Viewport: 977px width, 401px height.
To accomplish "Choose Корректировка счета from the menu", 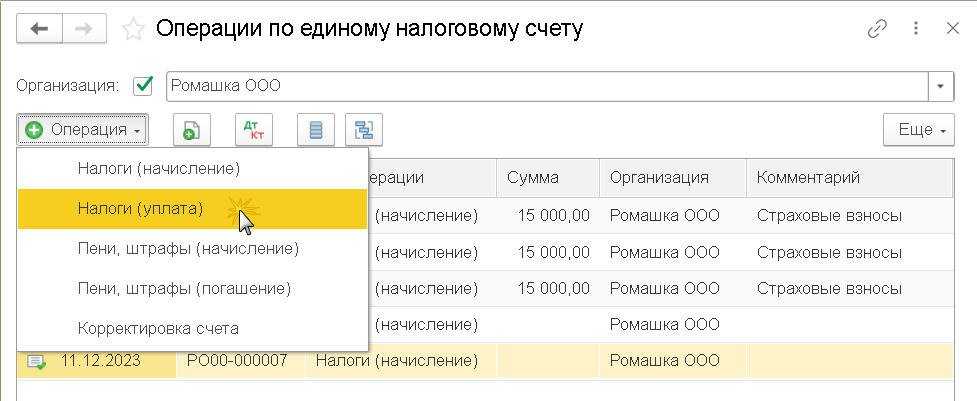I will tap(158, 328).
